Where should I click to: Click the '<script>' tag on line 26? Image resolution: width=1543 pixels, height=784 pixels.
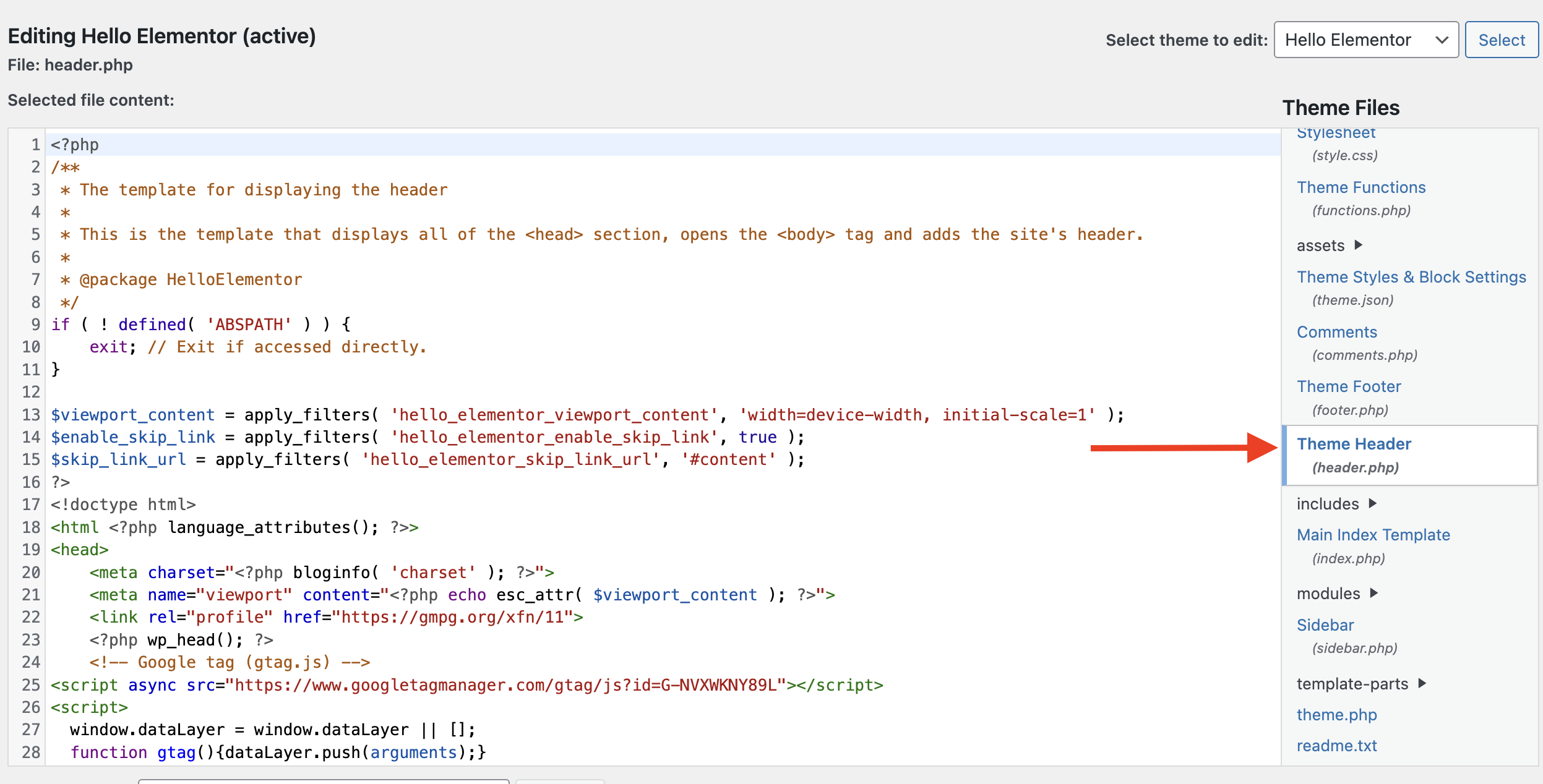(x=89, y=707)
